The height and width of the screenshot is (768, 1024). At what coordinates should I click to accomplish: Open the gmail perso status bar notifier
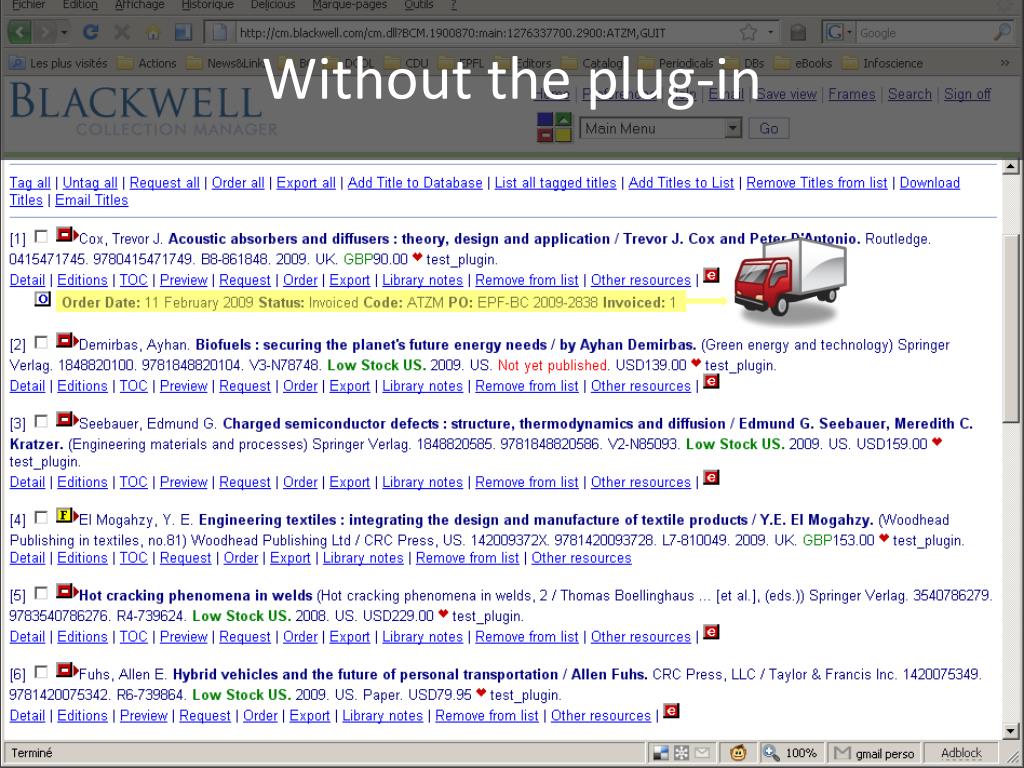[x=876, y=753]
